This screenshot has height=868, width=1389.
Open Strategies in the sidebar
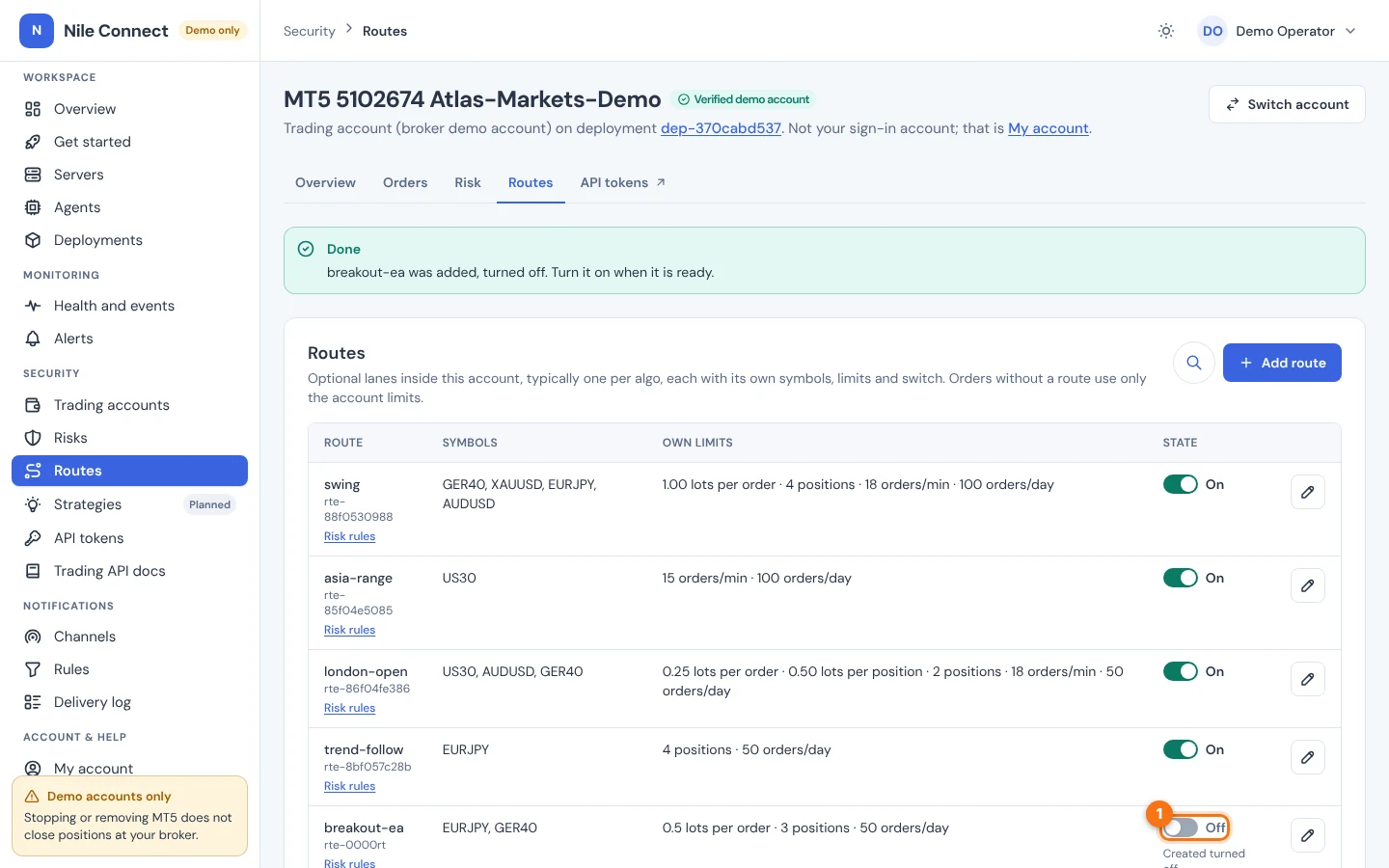click(x=129, y=504)
